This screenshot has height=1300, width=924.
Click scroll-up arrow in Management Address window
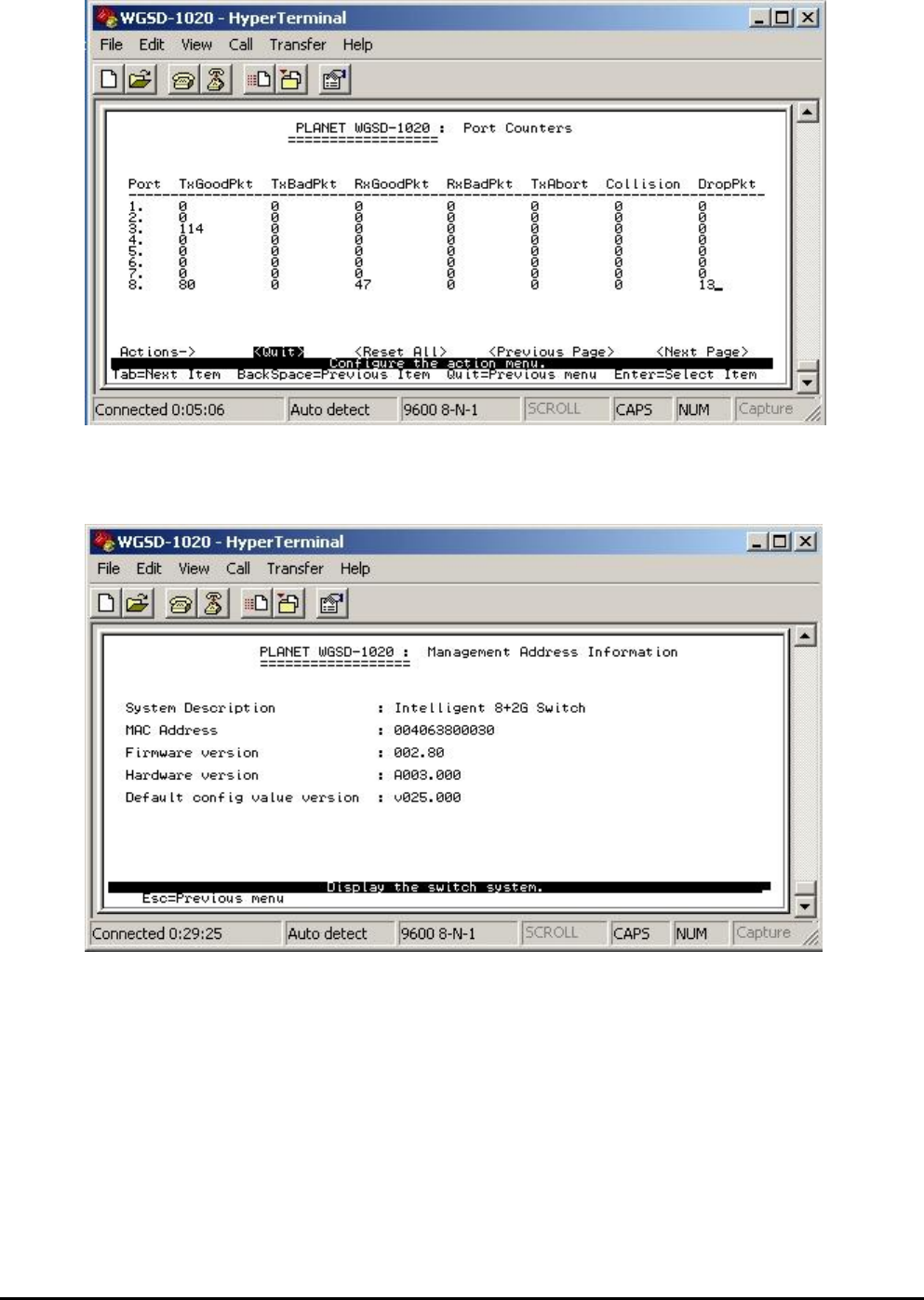(x=804, y=637)
